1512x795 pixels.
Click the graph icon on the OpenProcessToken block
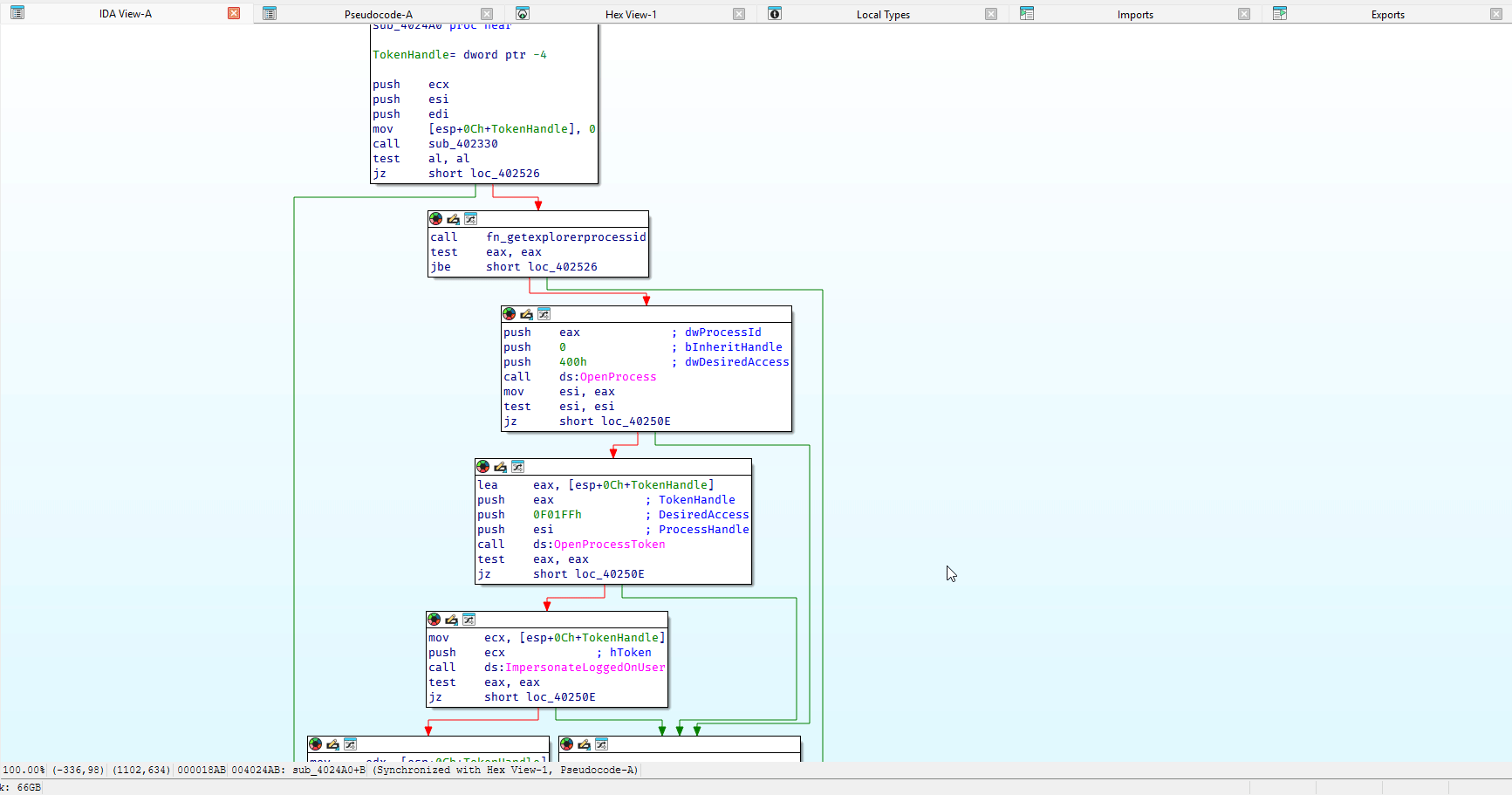517,467
